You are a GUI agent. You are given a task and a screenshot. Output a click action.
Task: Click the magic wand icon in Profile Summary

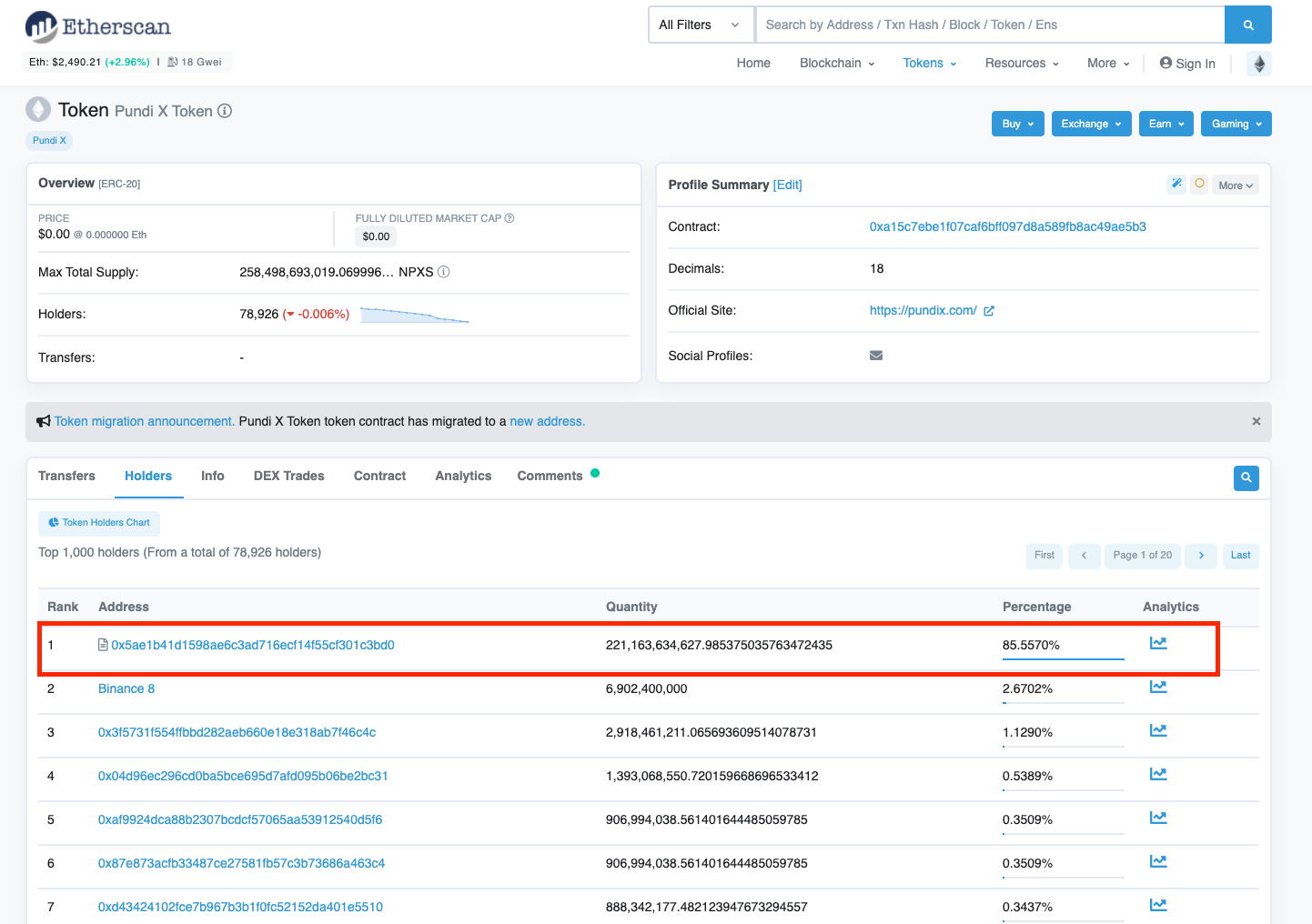(x=1176, y=184)
